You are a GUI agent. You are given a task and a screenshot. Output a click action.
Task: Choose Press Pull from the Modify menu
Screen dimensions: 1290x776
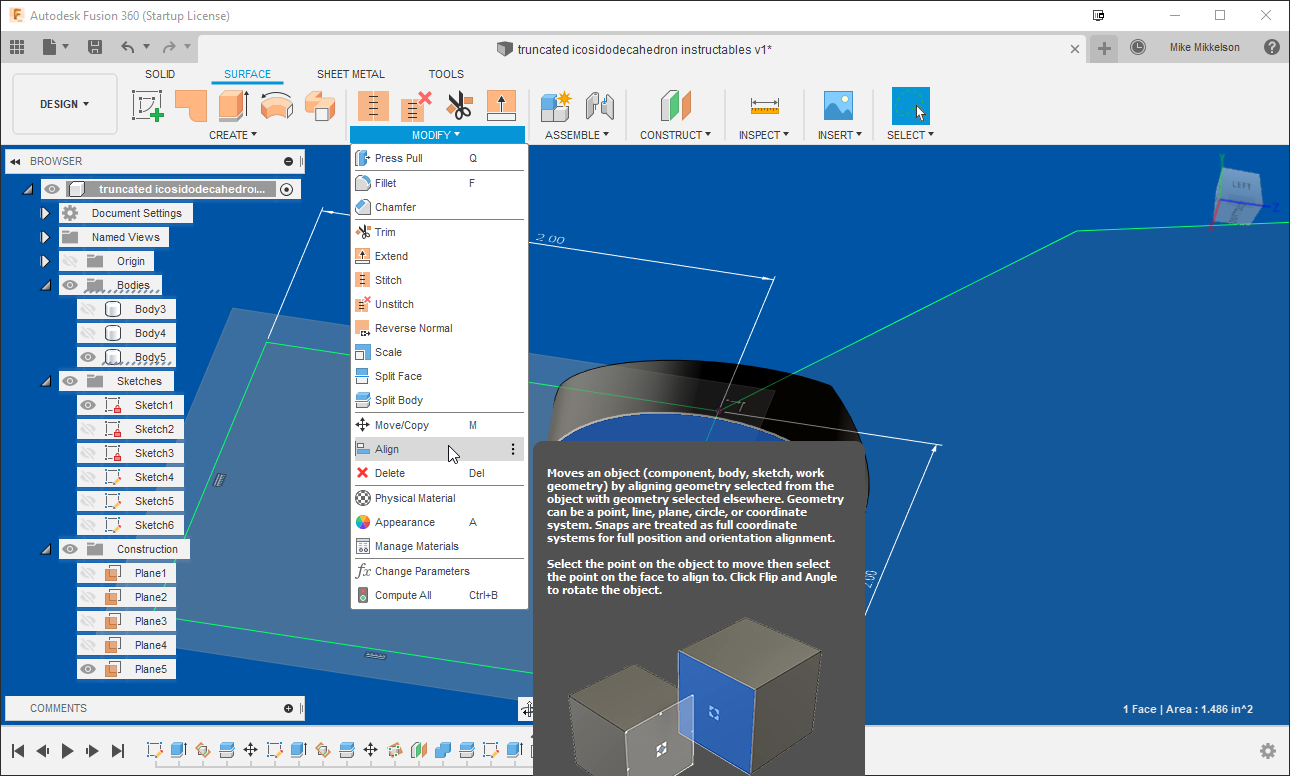(x=439, y=158)
